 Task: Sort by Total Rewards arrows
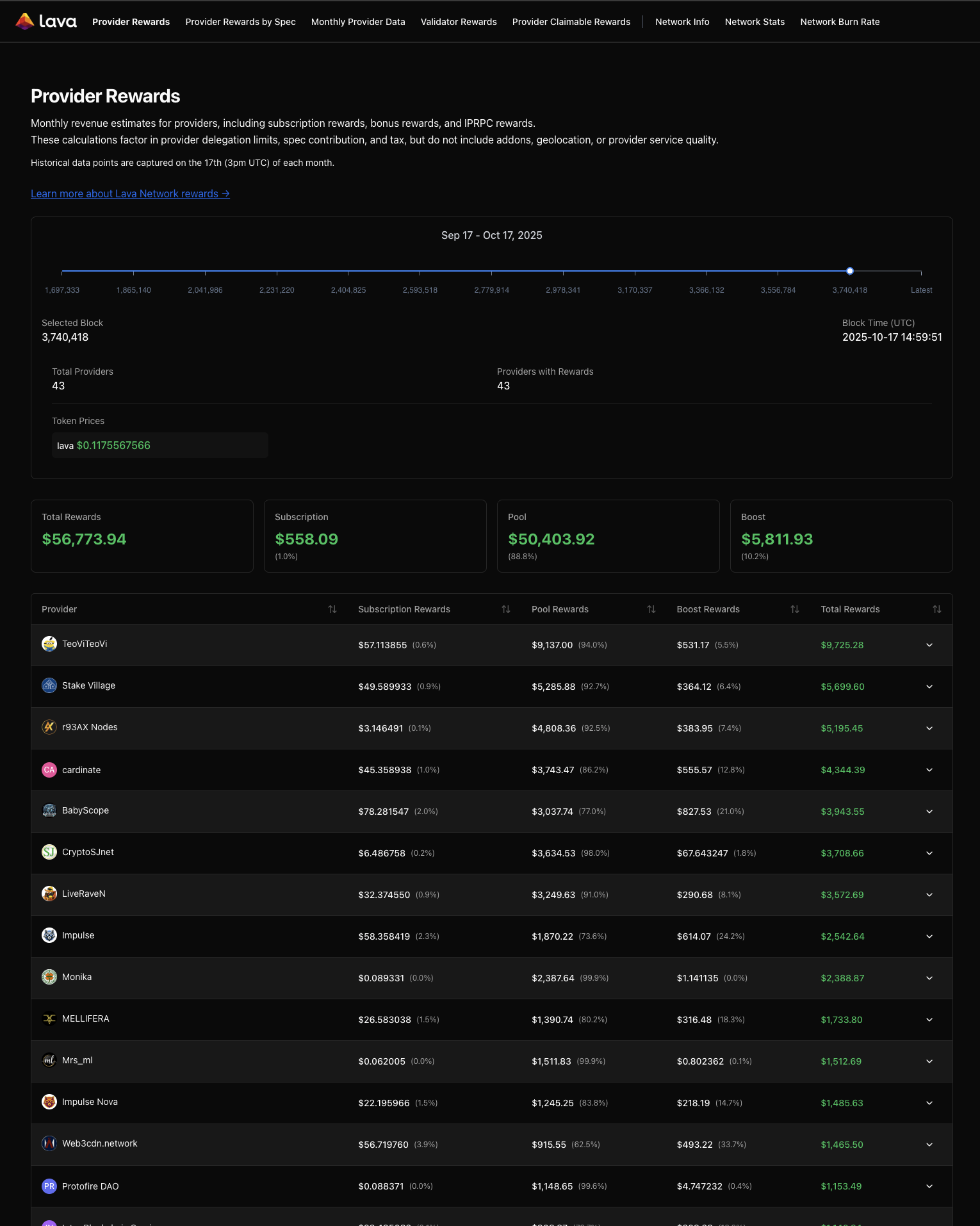coord(937,609)
